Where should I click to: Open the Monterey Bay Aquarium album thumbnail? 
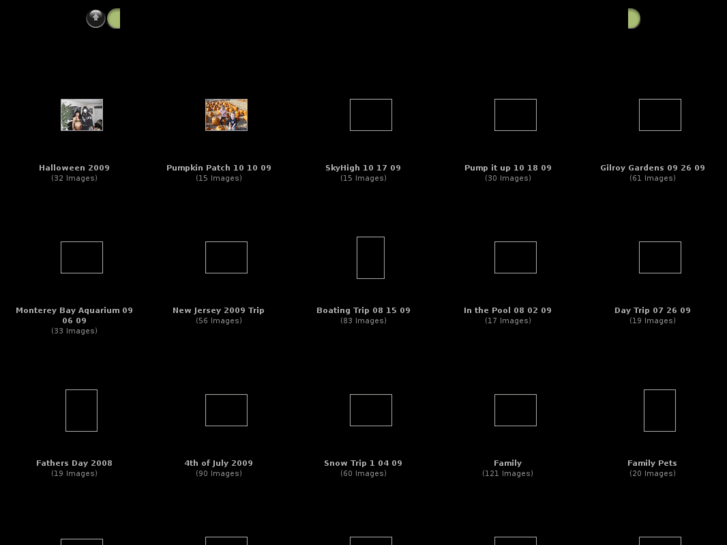coord(82,257)
